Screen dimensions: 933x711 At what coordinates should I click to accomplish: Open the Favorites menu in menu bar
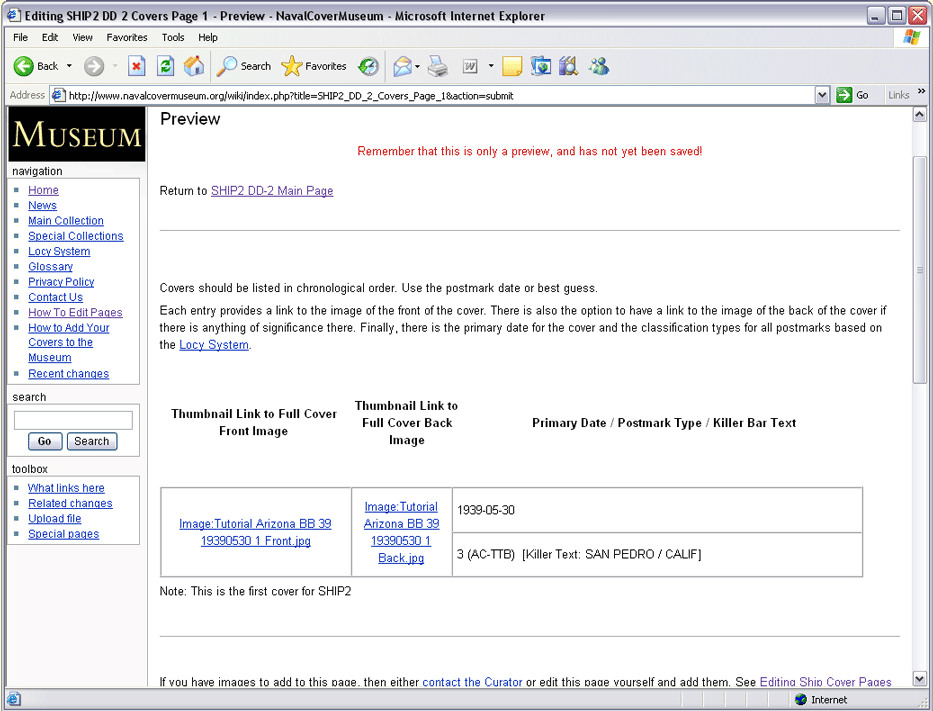pyautogui.click(x=127, y=37)
